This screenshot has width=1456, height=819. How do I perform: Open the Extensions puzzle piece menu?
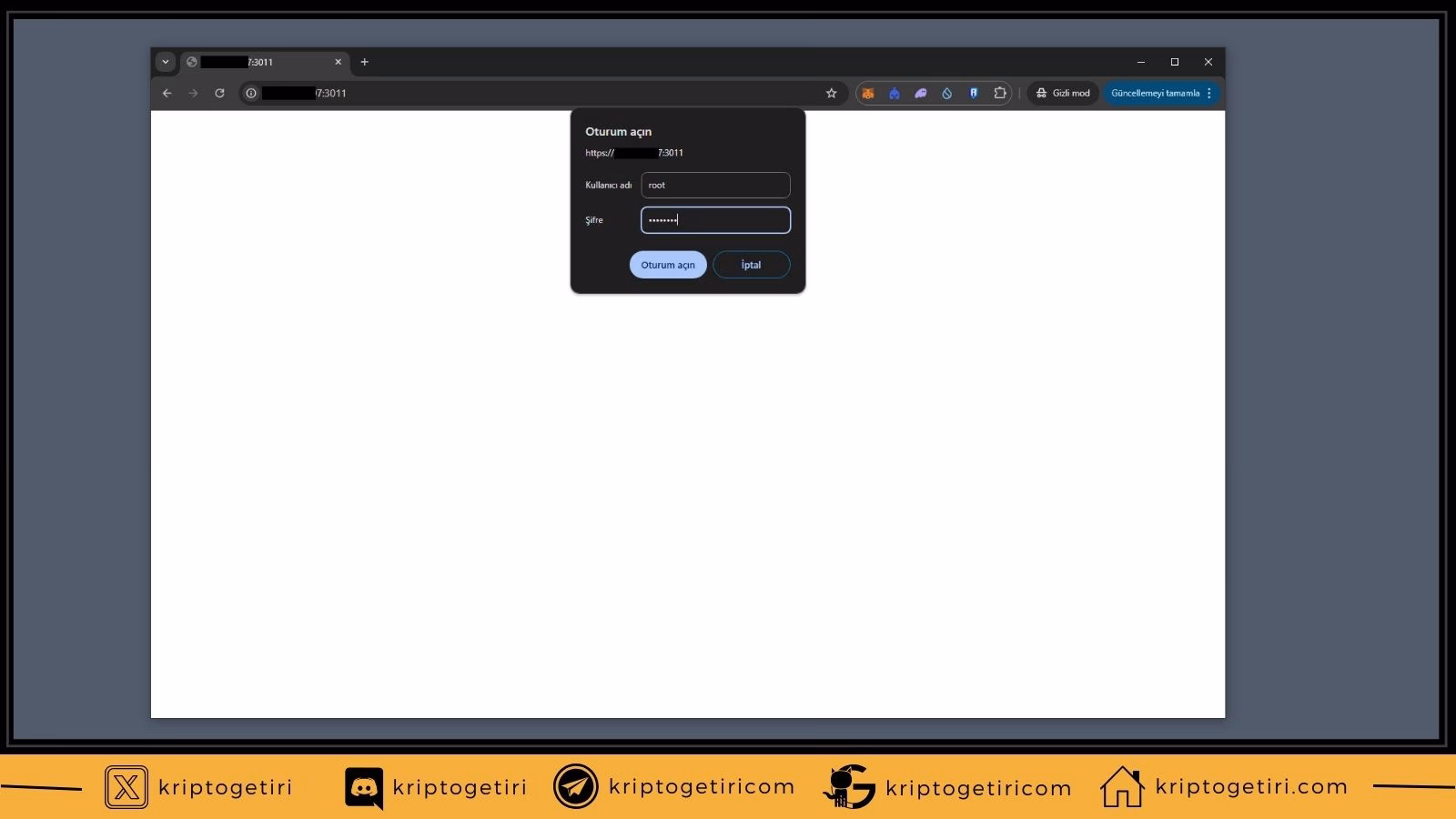(x=999, y=93)
